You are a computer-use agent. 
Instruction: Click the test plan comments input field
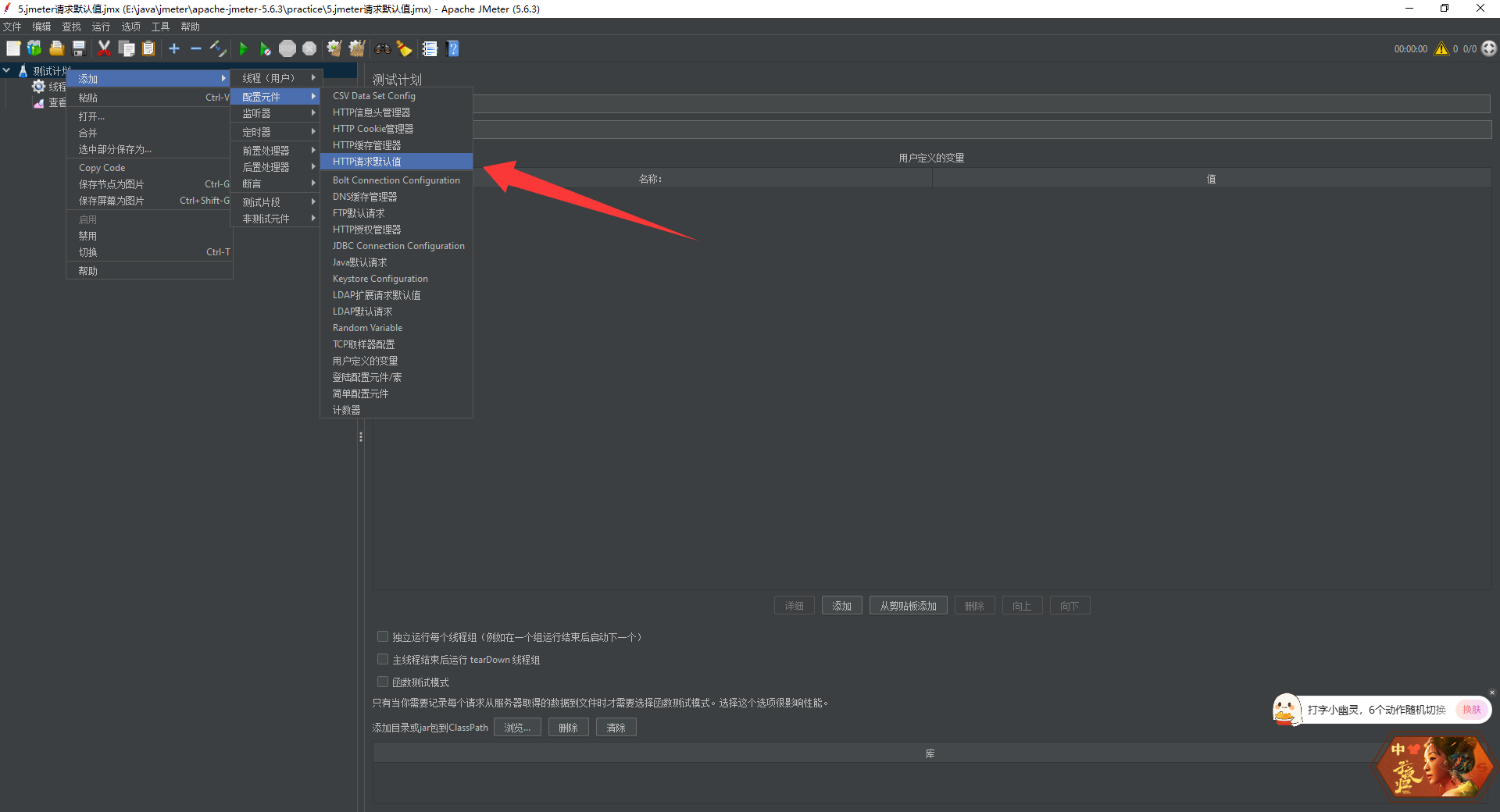pyautogui.click(x=982, y=130)
